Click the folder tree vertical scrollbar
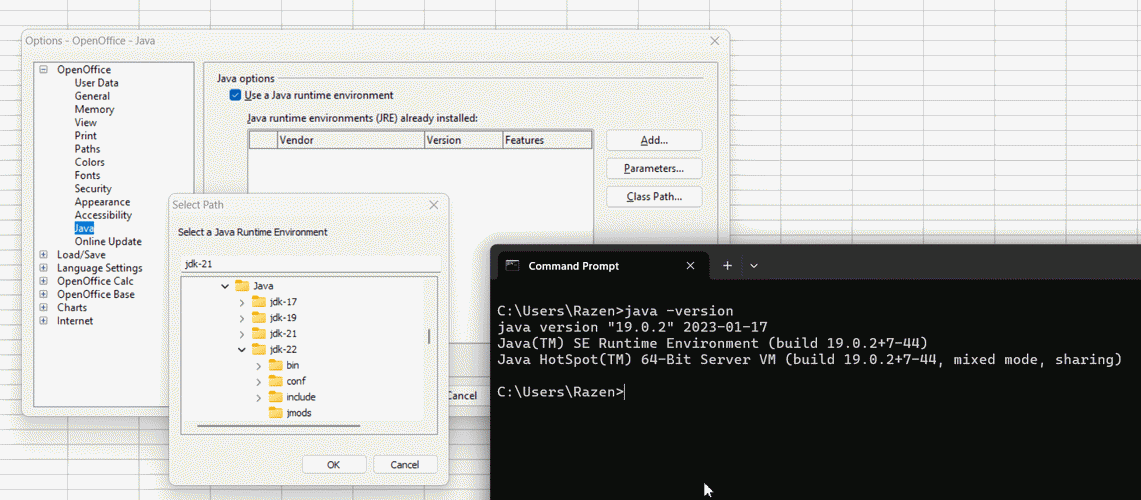Viewport: 1141px width, 500px height. [x=429, y=336]
